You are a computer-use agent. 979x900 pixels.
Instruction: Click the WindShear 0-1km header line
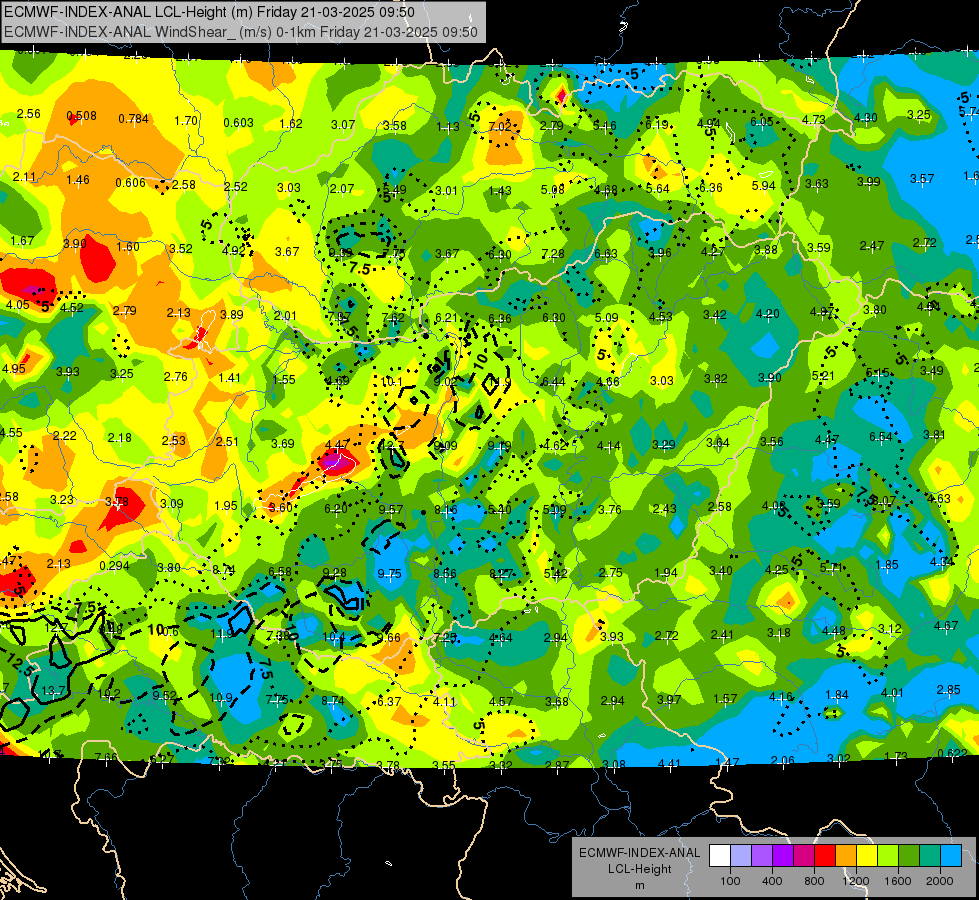[241, 32]
